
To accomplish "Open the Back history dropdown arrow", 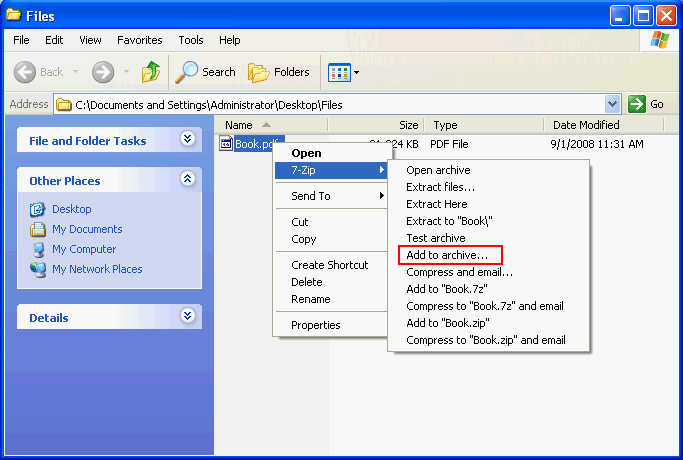I will [x=75, y=71].
